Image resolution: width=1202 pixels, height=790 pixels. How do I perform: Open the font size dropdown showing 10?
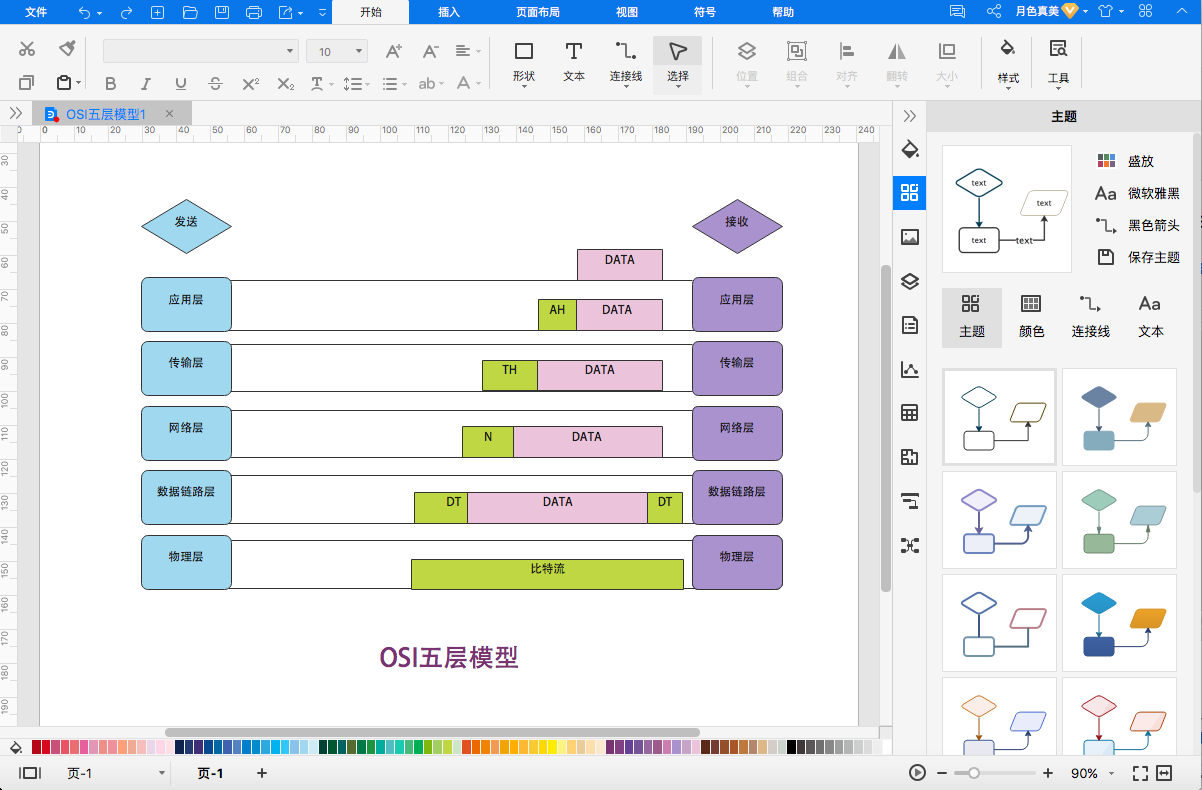pyautogui.click(x=337, y=51)
